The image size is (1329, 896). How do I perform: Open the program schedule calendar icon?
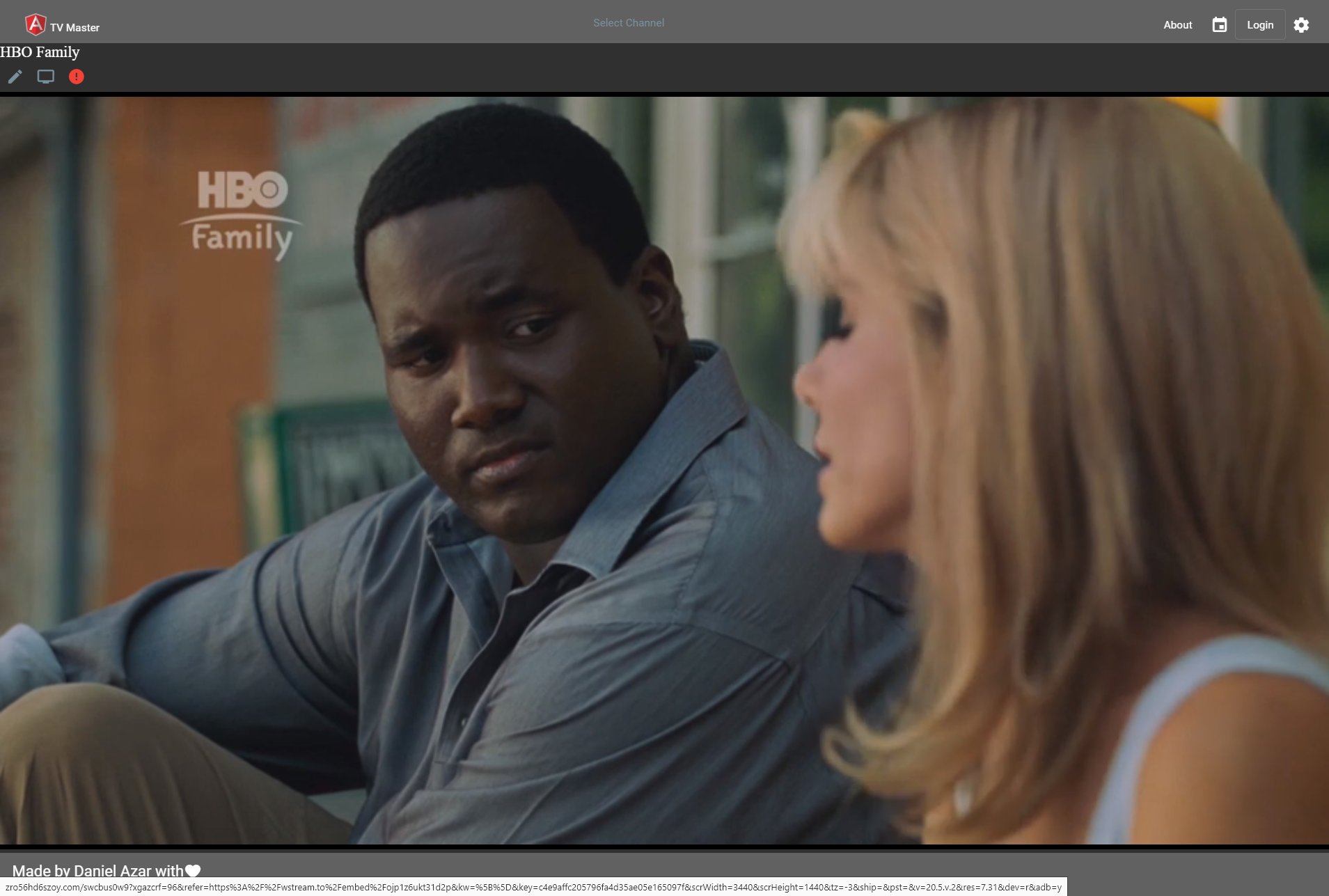[1218, 24]
